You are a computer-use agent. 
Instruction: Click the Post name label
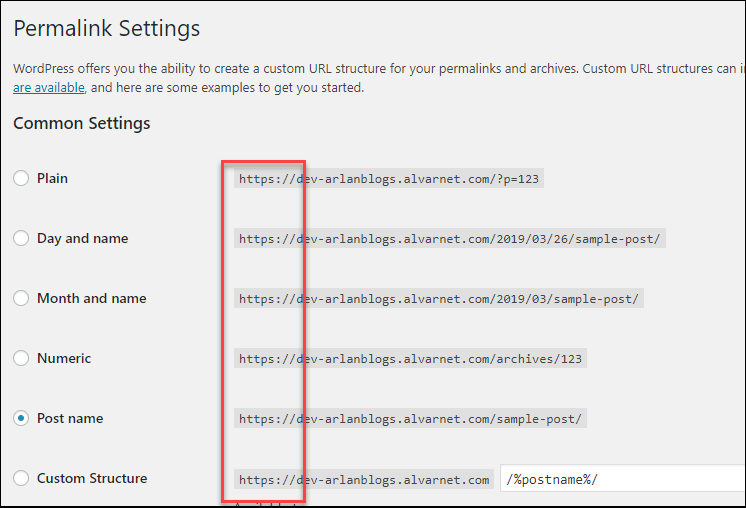pyautogui.click(x=70, y=418)
